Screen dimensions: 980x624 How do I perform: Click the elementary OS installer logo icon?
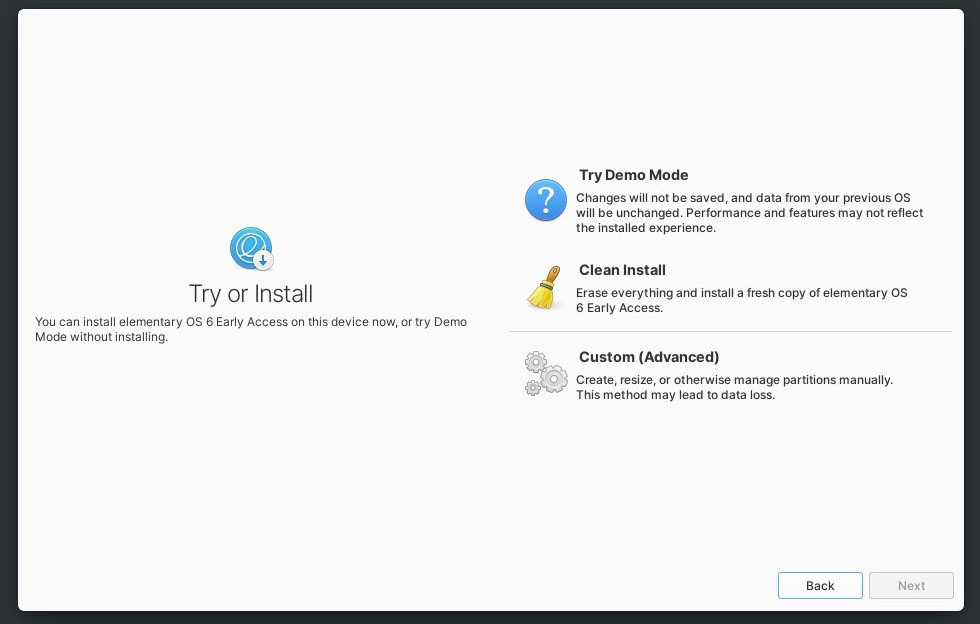click(x=251, y=248)
